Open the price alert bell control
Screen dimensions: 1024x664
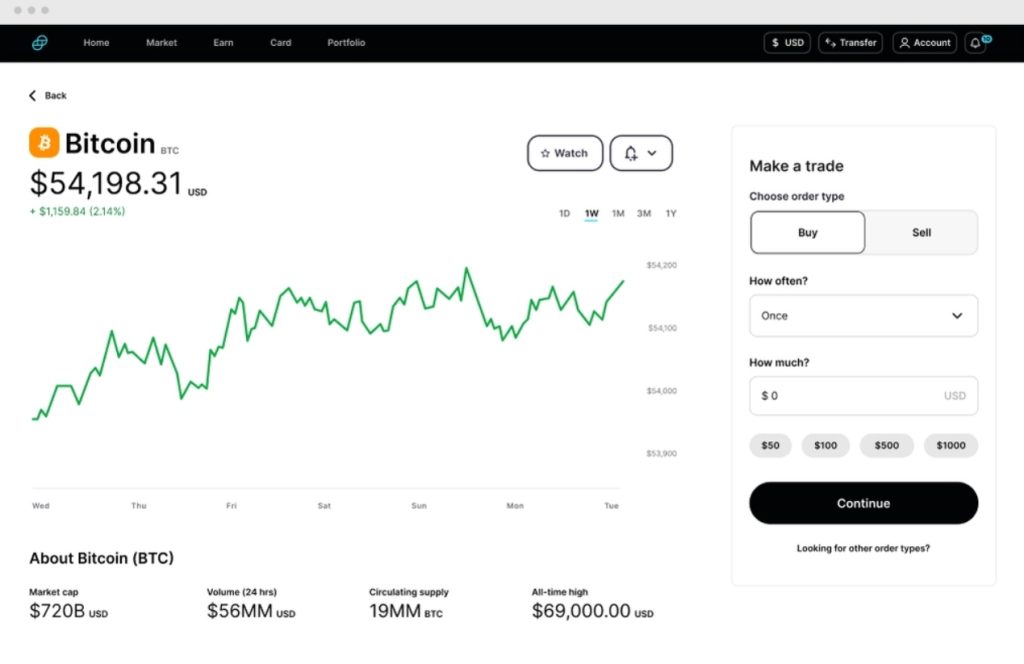(630, 153)
